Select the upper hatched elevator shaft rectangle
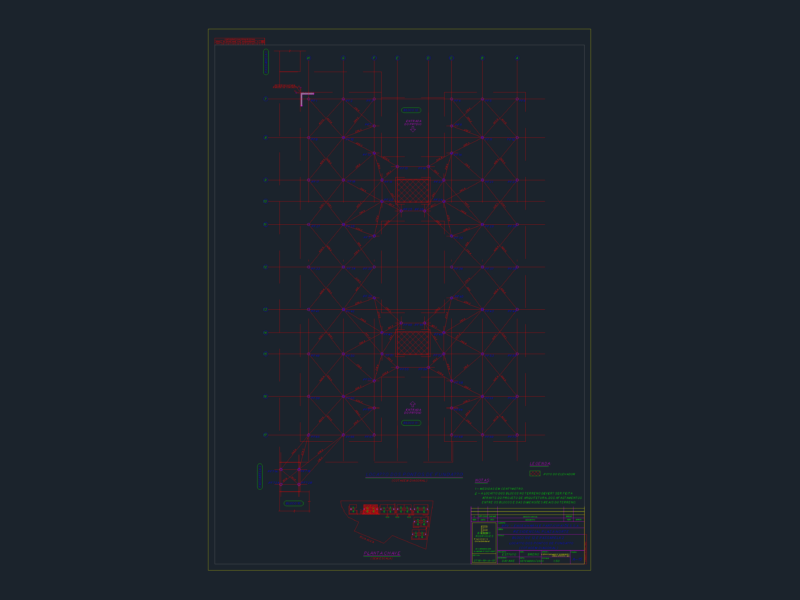This screenshot has width=800, height=600. coord(413,190)
